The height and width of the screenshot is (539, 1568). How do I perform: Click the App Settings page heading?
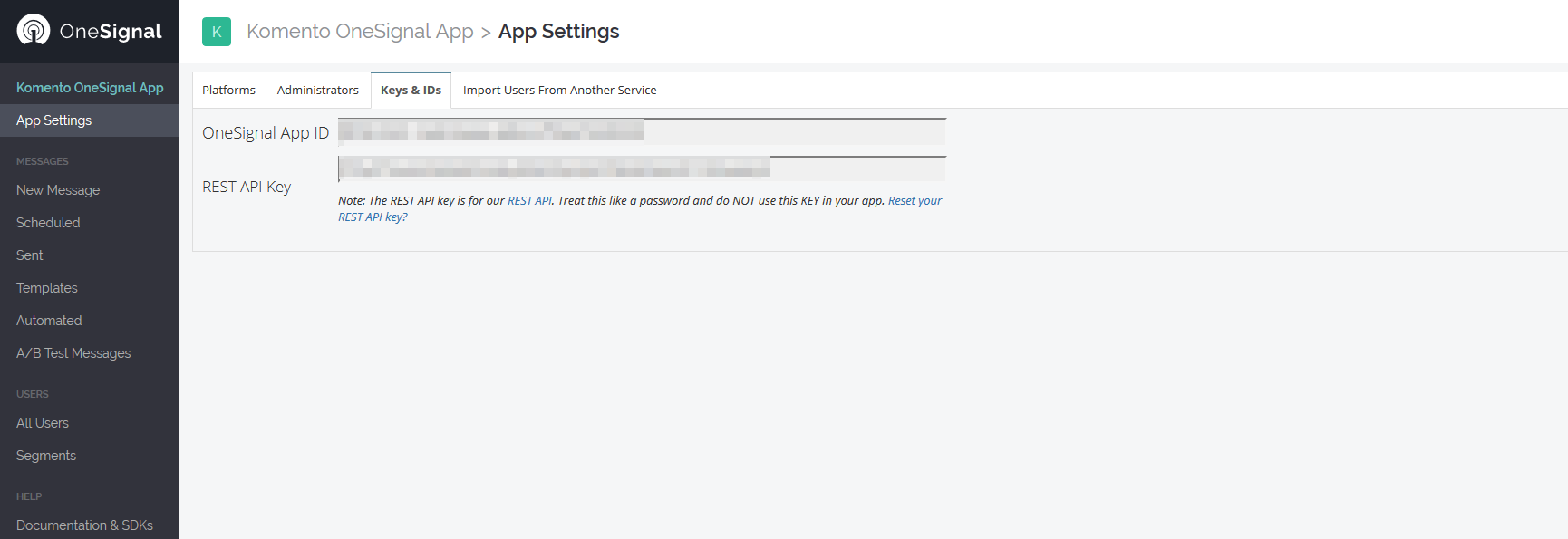tap(558, 32)
